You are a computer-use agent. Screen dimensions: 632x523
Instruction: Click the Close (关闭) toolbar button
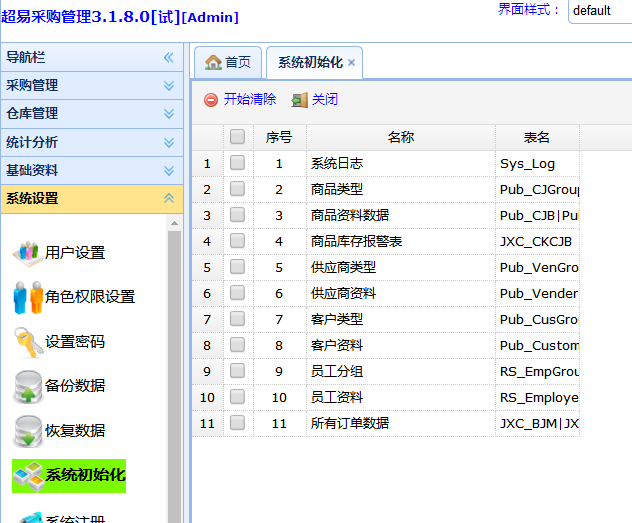tap(314, 99)
